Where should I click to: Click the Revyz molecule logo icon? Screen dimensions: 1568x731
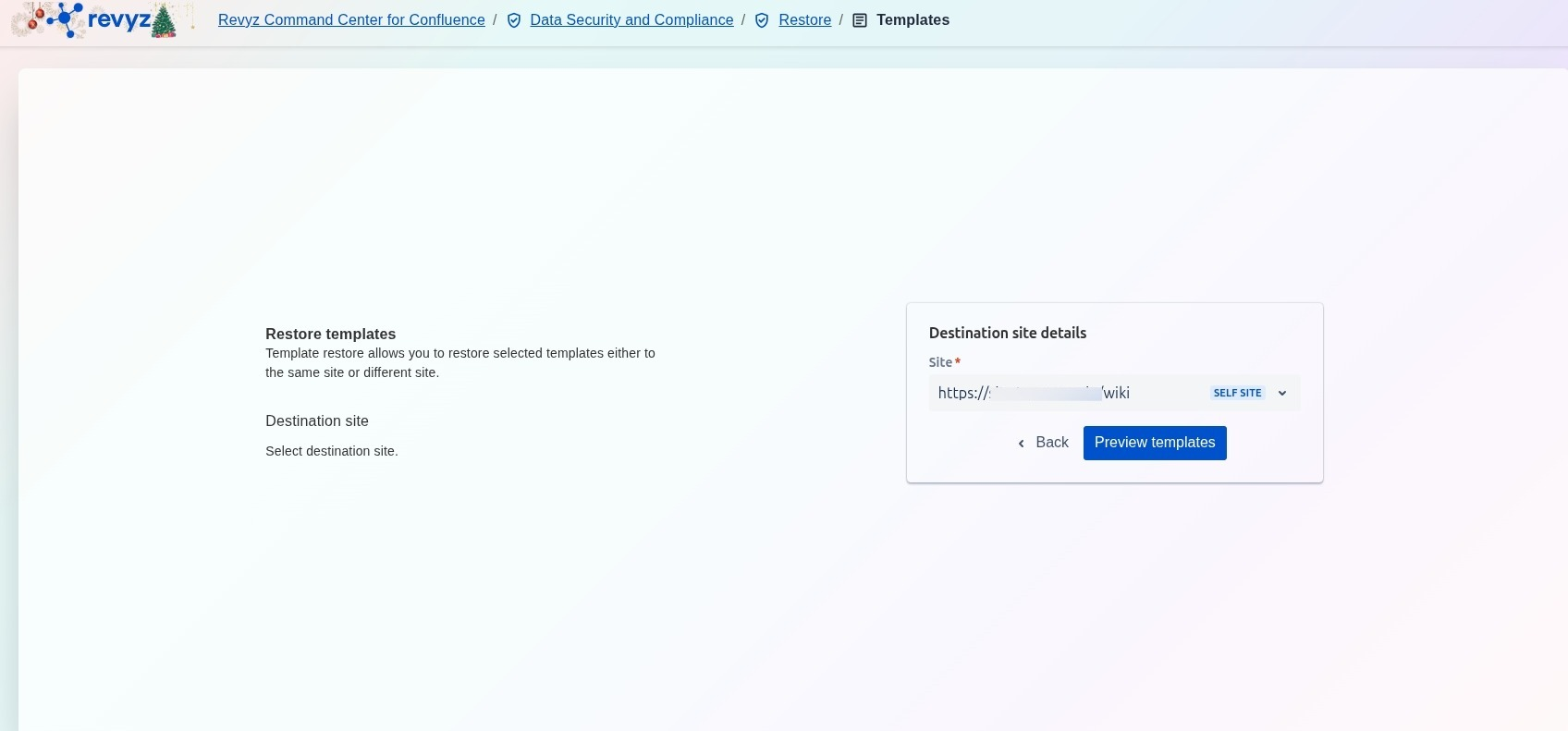pos(67,19)
